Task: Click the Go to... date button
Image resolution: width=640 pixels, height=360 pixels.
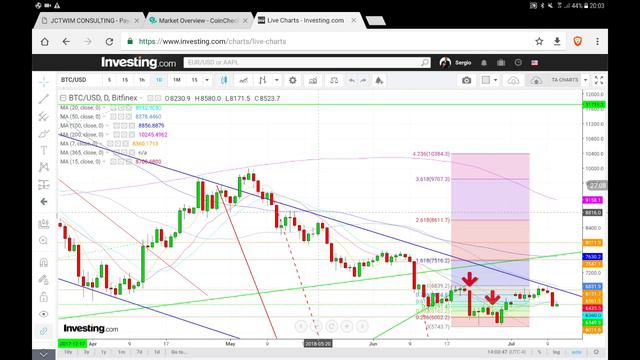Action: click(179, 352)
